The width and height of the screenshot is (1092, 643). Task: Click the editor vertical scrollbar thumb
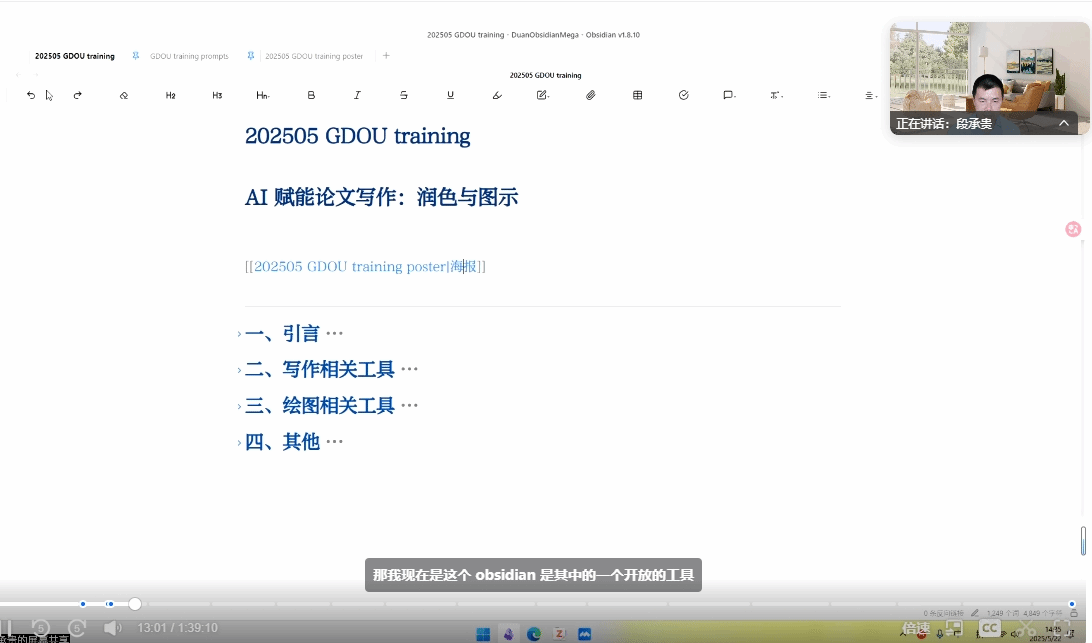coord(1083,541)
